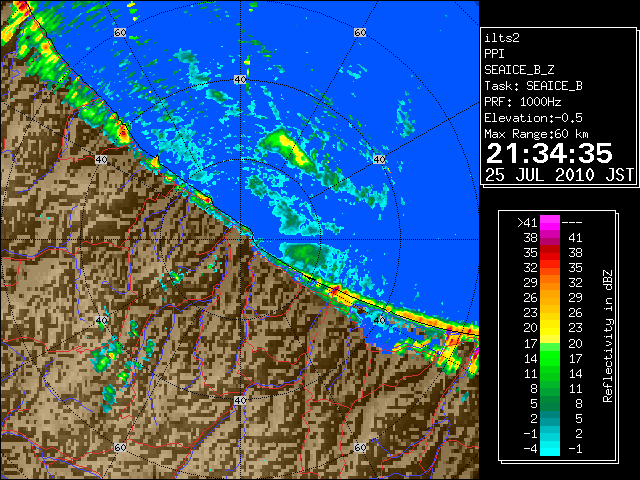This screenshot has width=640, height=480.
Task: Click the 40 km ring label due south of the radar
Action: click(x=240, y=400)
